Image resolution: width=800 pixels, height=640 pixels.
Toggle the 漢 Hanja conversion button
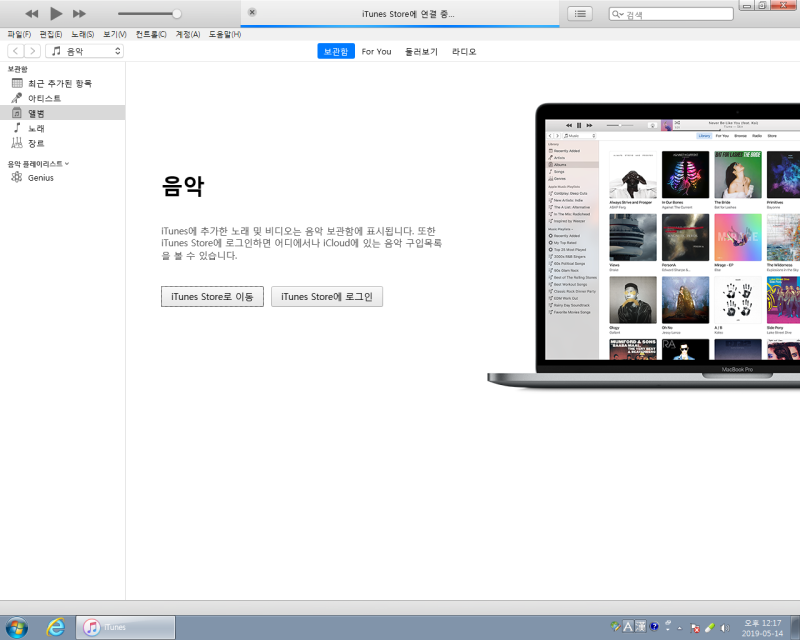[x=640, y=626]
